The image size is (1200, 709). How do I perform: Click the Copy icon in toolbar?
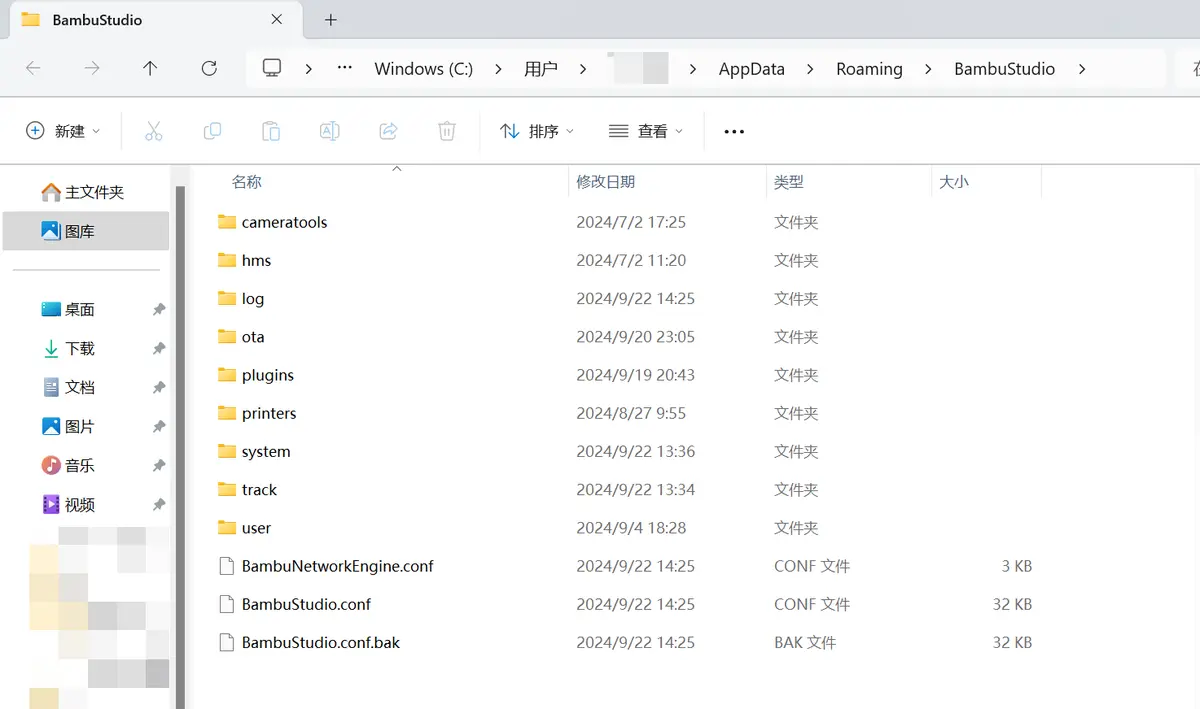[212, 131]
